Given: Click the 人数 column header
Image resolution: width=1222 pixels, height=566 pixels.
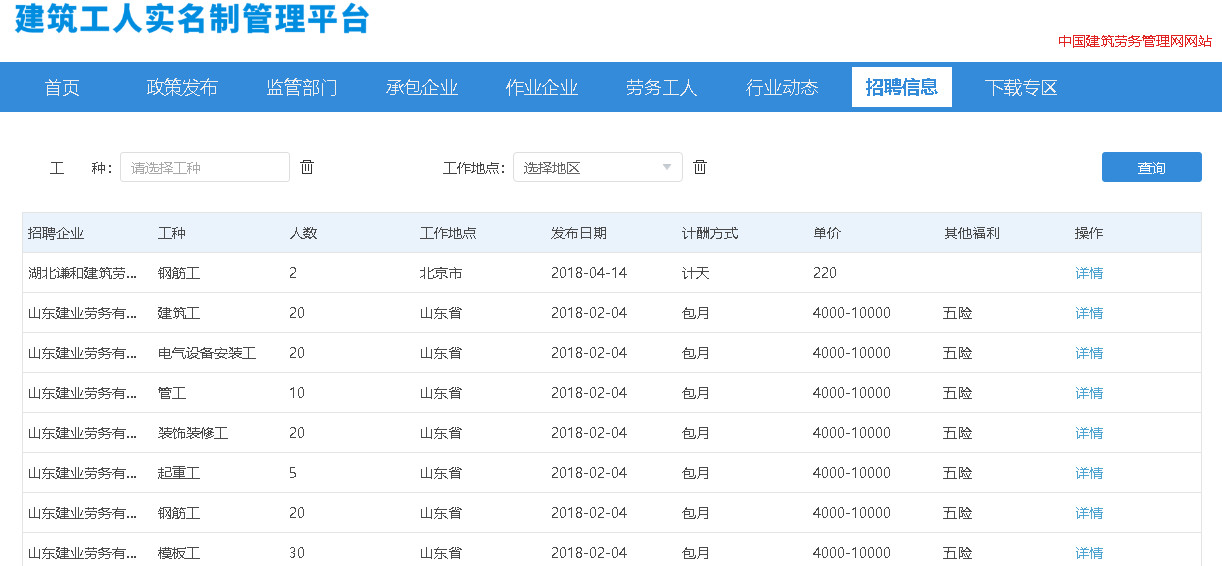Looking at the screenshot, I should (x=303, y=233).
